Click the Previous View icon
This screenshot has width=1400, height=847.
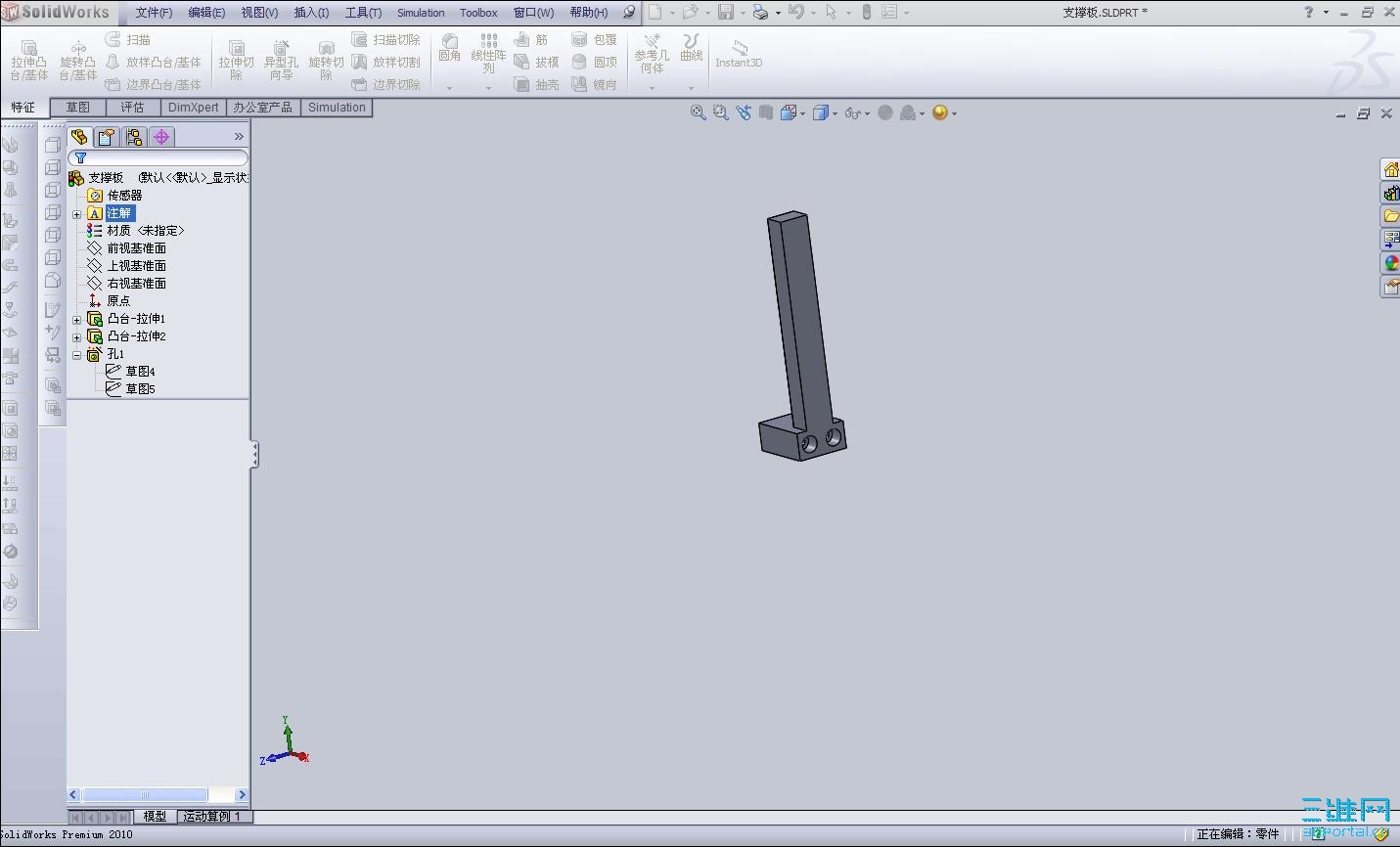click(x=744, y=112)
